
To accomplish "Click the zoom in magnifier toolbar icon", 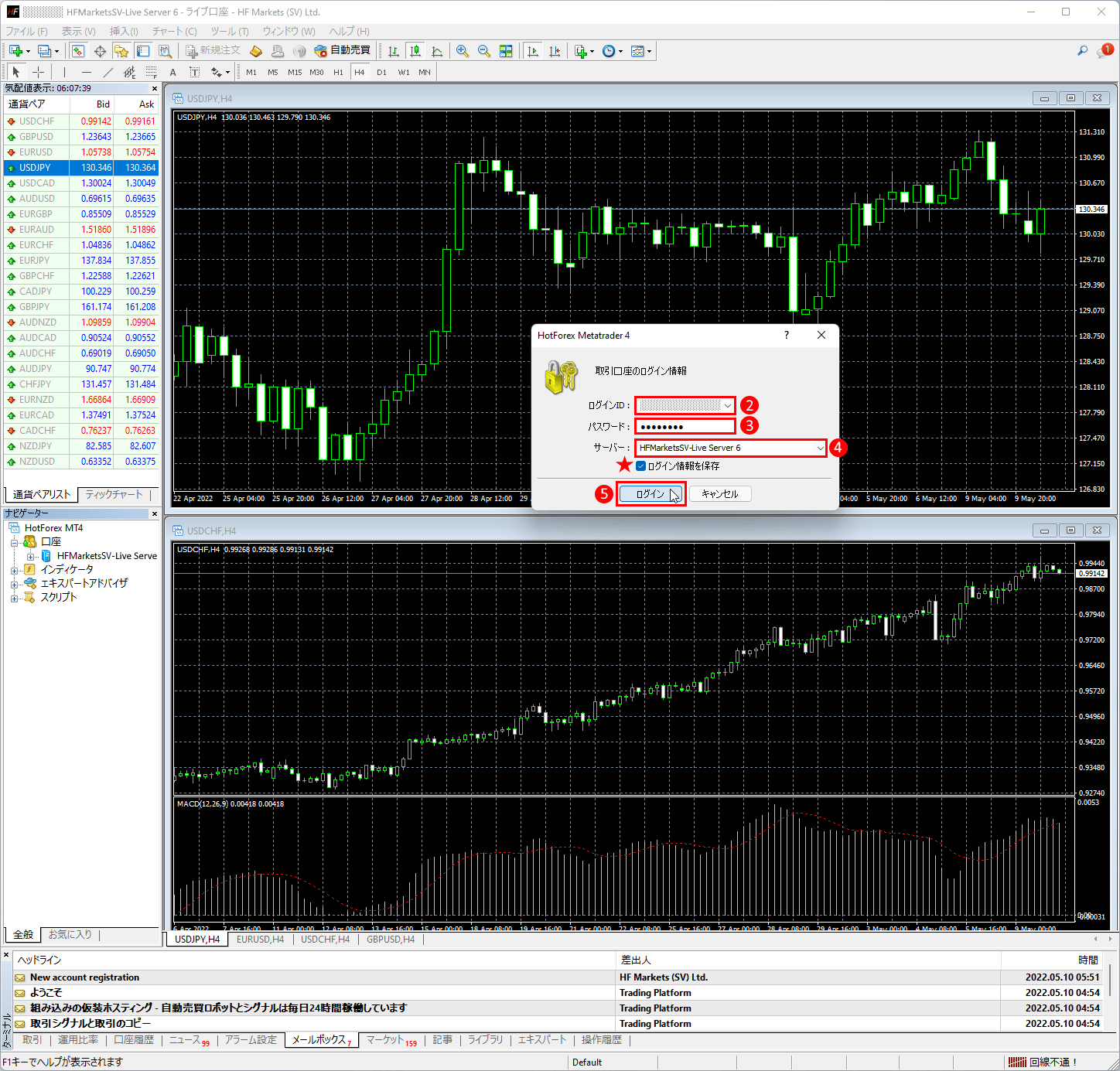I will 463,51.
